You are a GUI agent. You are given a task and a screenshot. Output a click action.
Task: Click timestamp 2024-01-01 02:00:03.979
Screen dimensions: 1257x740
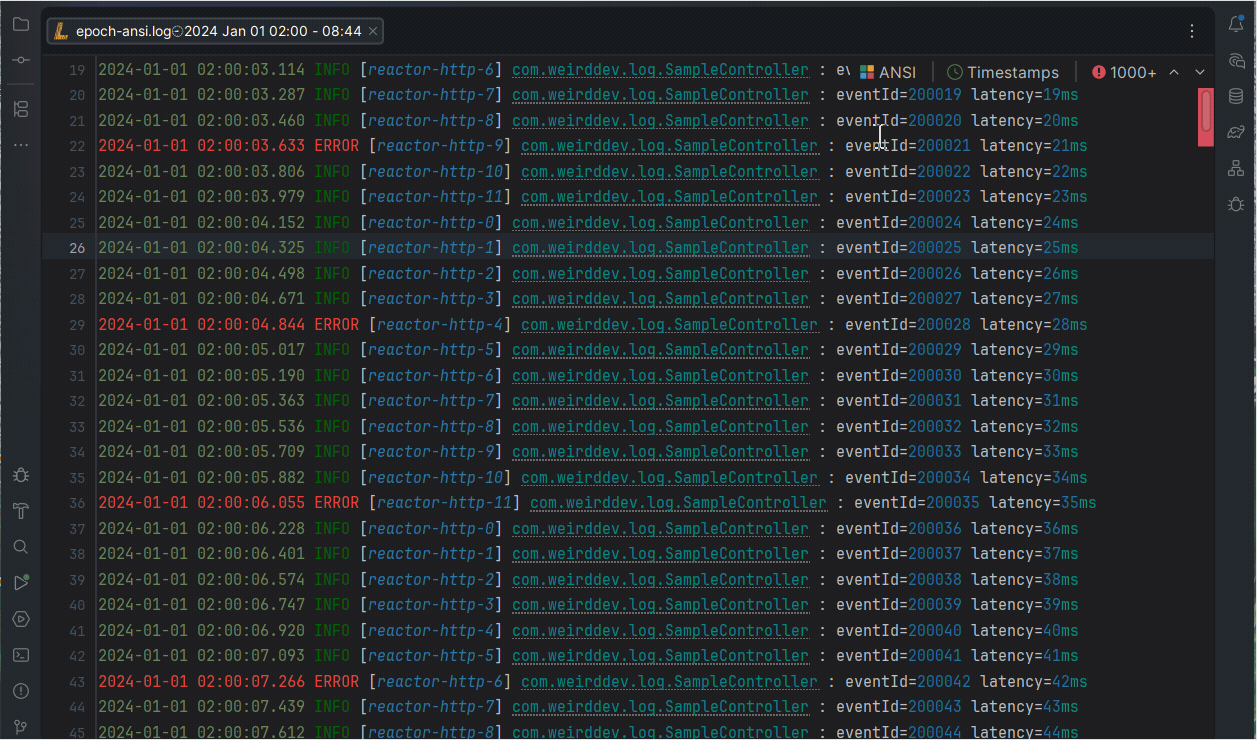(x=202, y=197)
